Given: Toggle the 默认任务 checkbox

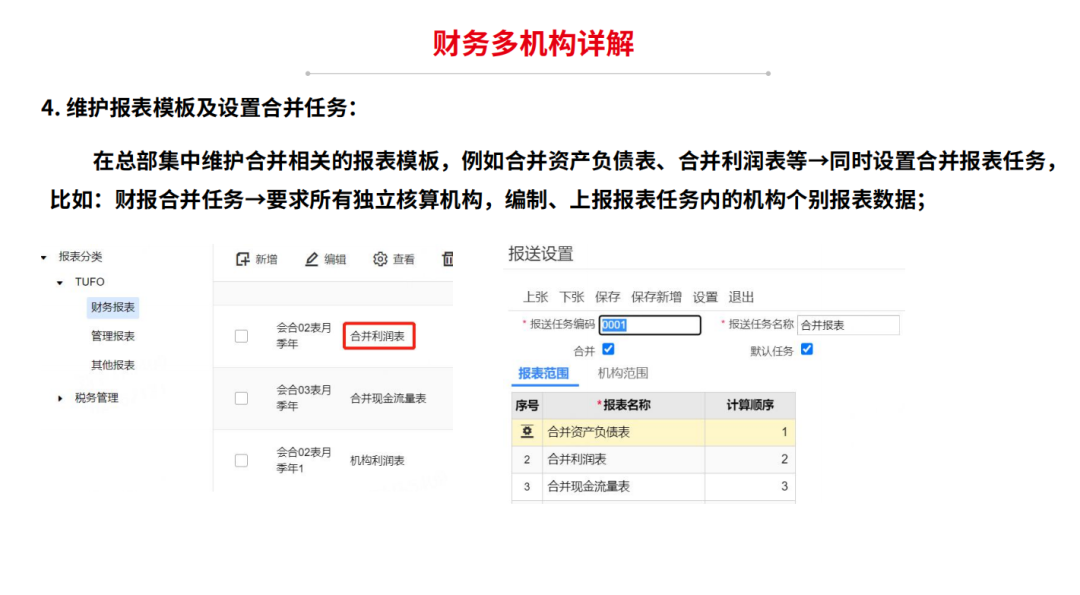Looking at the screenshot, I should coord(807,350).
